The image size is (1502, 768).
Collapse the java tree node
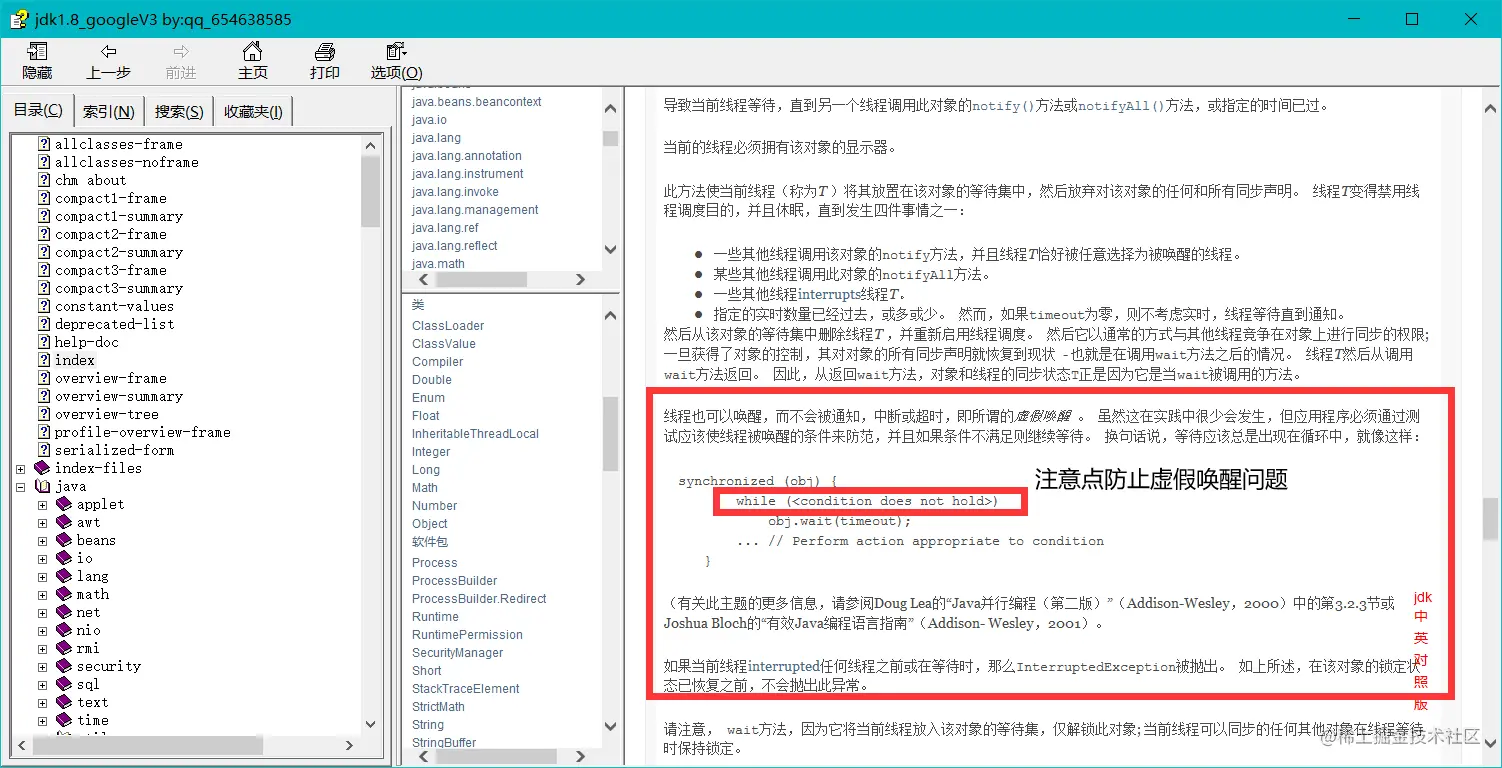pos(21,487)
